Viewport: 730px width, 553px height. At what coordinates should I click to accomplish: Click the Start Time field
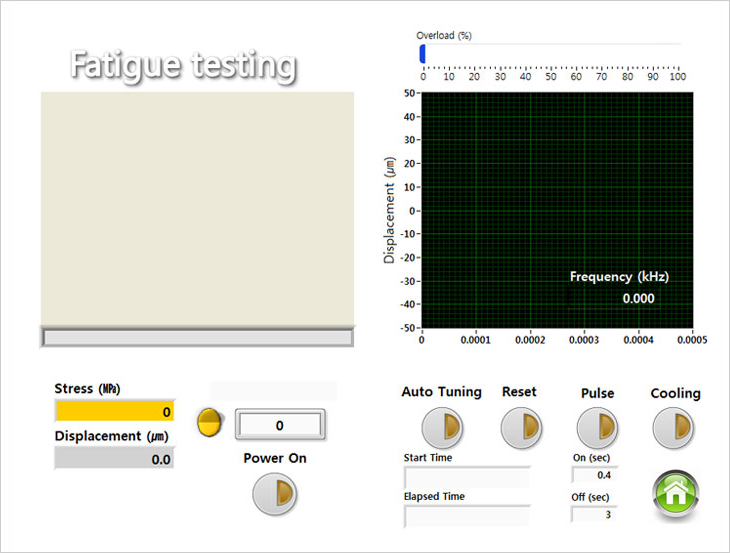pos(467,477)
